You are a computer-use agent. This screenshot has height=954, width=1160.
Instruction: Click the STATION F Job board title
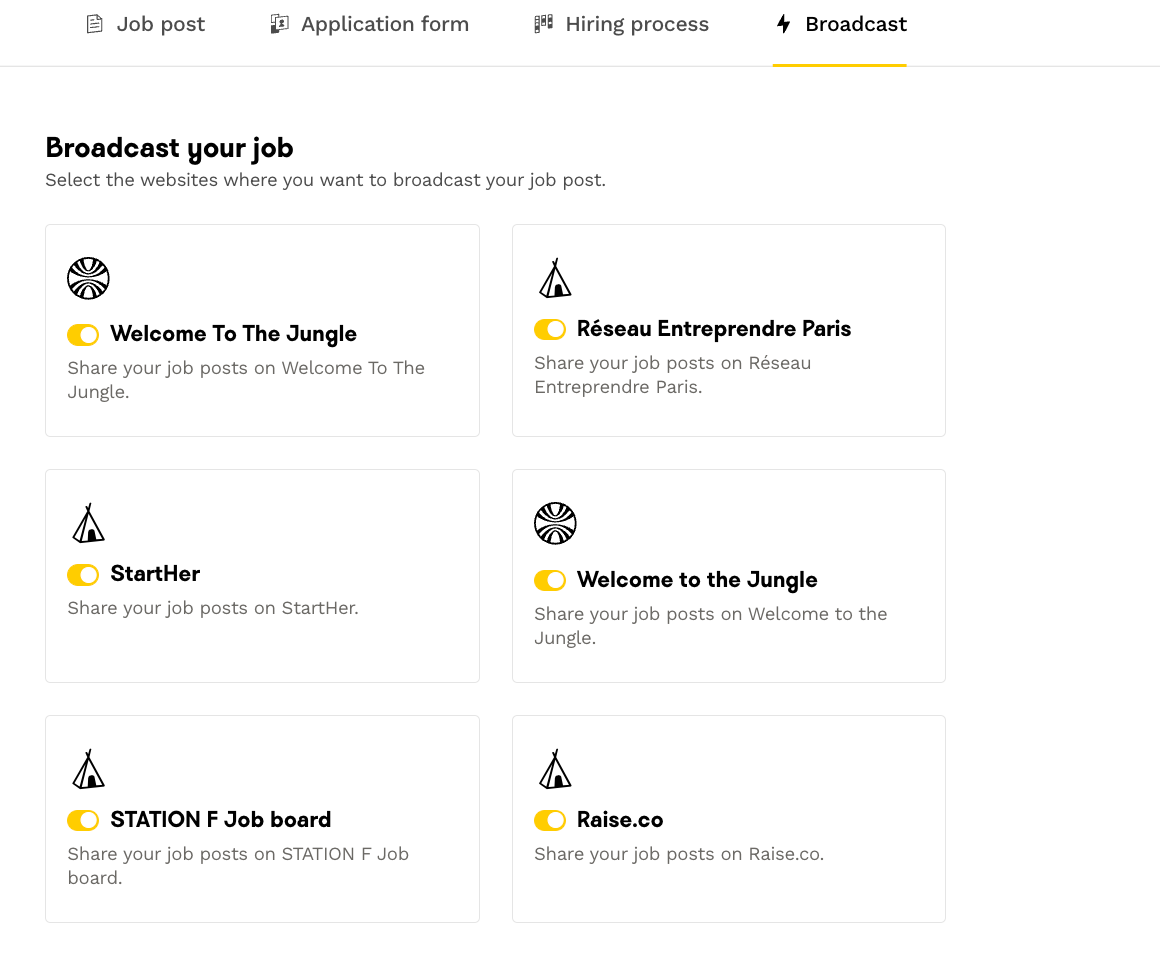pos(220,820)
